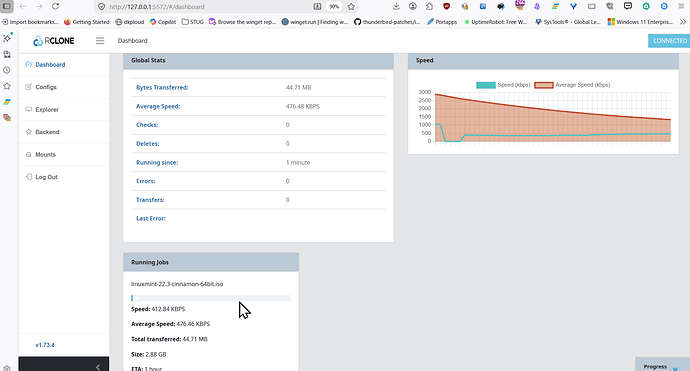
Task: Click the Dashboard gauge icon in sidebar
Action: pos(29,64)
